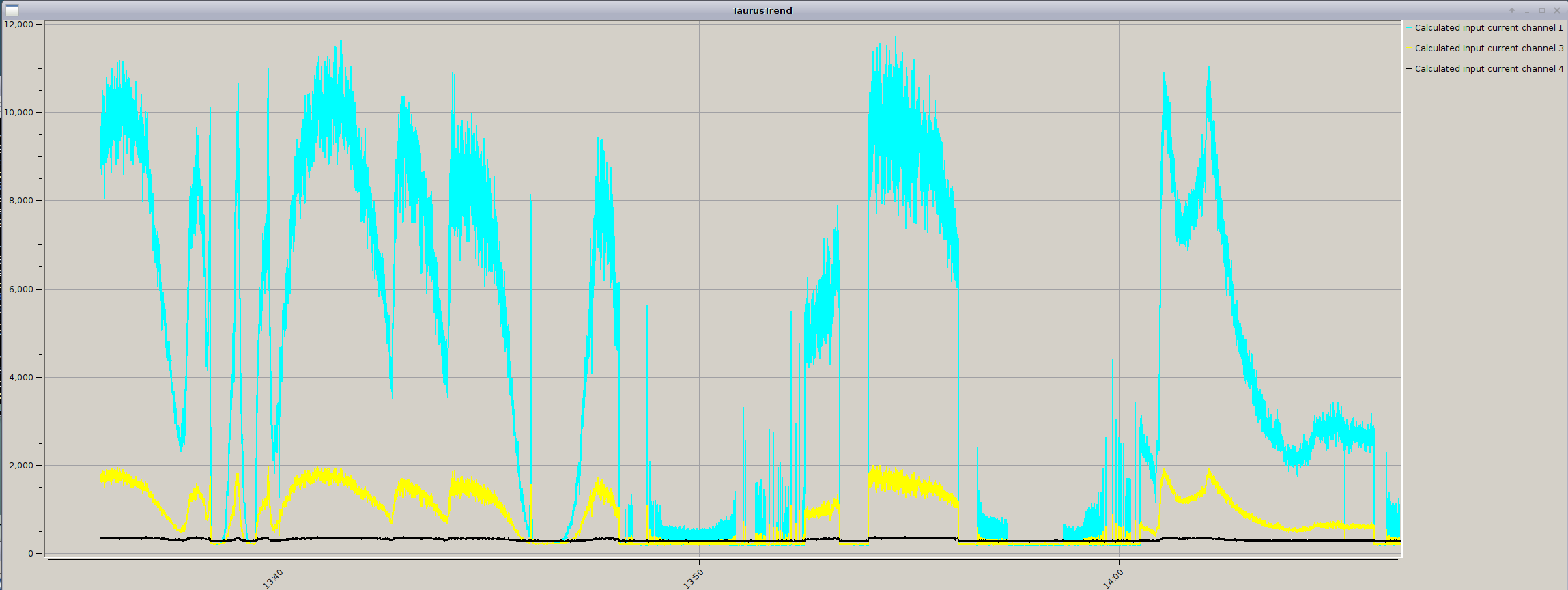Toggle the channel 1 legend entry

point(1489,28)
